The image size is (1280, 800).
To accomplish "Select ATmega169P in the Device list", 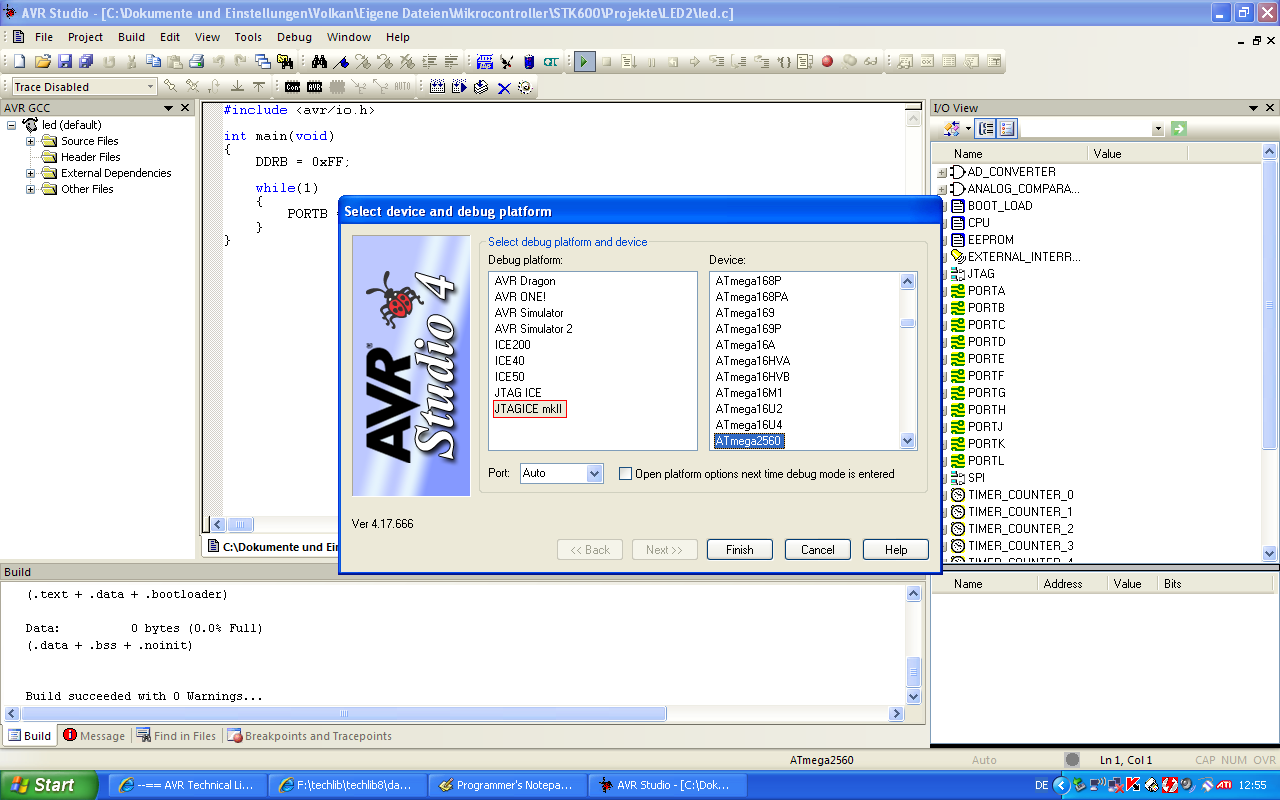I will point(748,329).
